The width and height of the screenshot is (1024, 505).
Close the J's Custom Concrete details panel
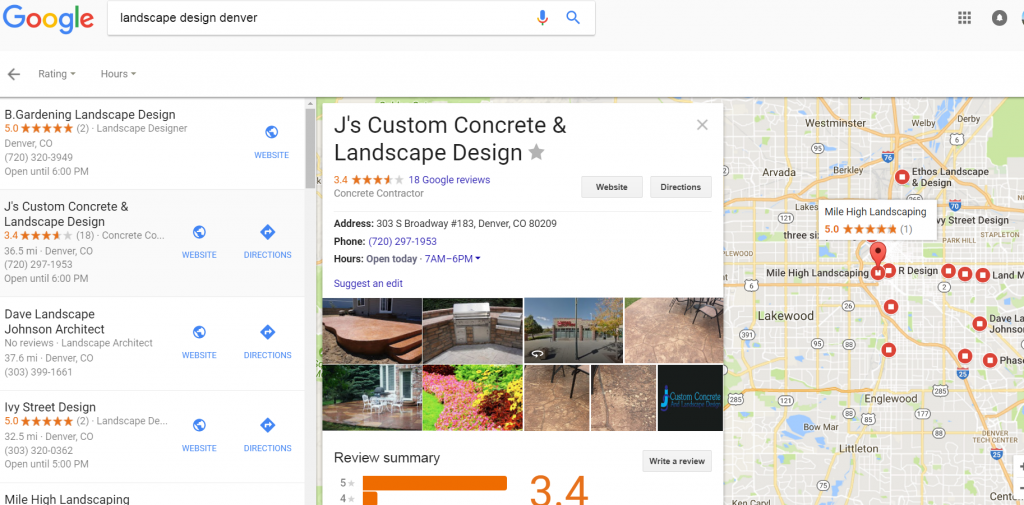coord(702,125)
